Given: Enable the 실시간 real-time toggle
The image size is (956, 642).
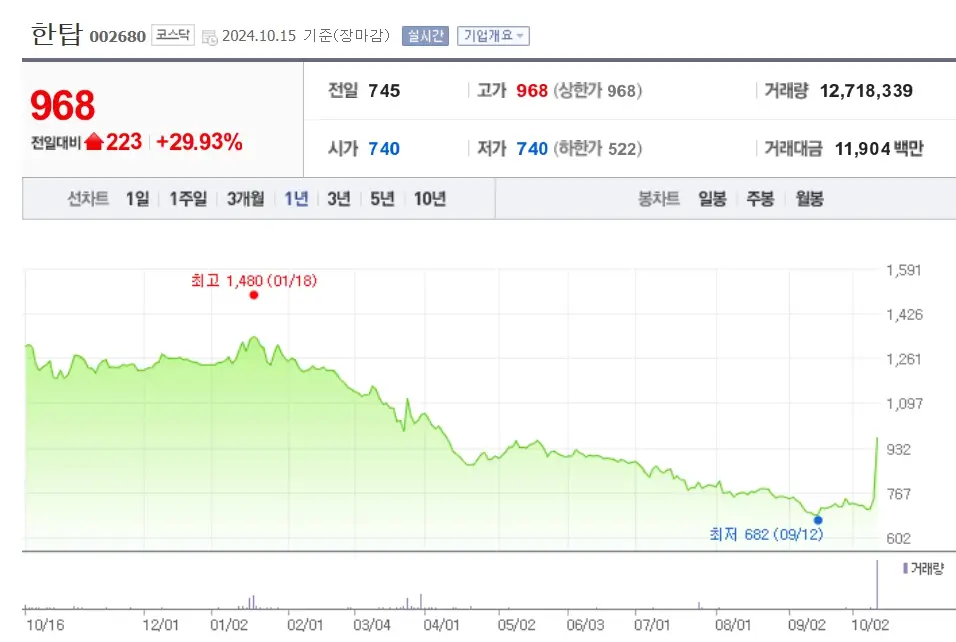Looking at the screenshot, I should (x=424, y=35).
